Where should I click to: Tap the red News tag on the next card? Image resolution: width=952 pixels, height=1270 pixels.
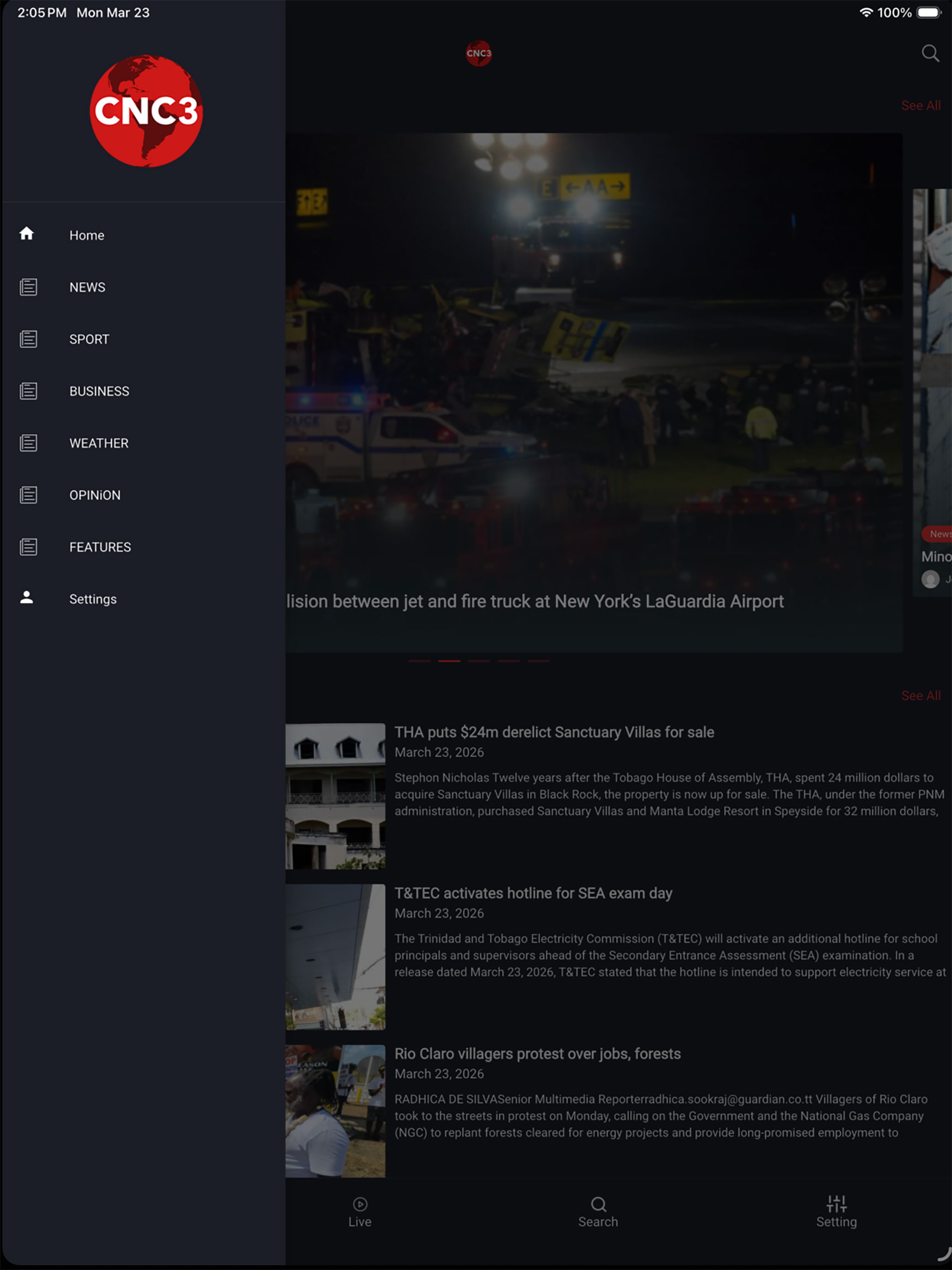click(937, 534)
